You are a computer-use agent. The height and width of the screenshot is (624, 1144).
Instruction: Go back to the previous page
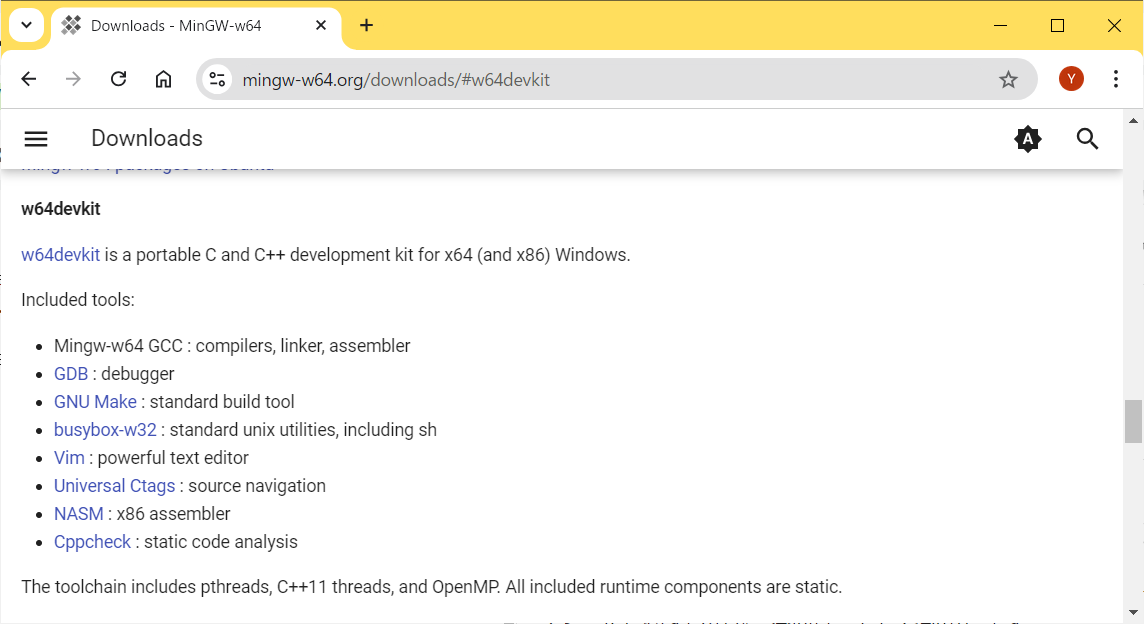tap(29, 80)
